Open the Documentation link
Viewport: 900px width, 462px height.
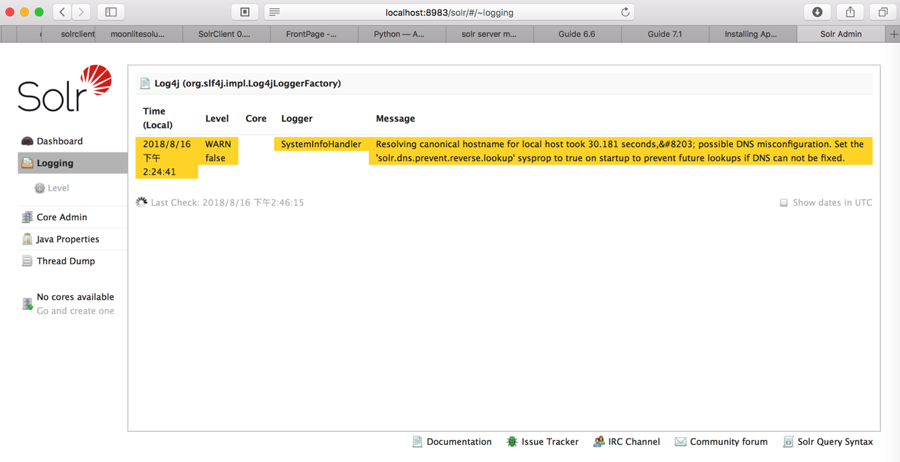click(x=459, y=442)
